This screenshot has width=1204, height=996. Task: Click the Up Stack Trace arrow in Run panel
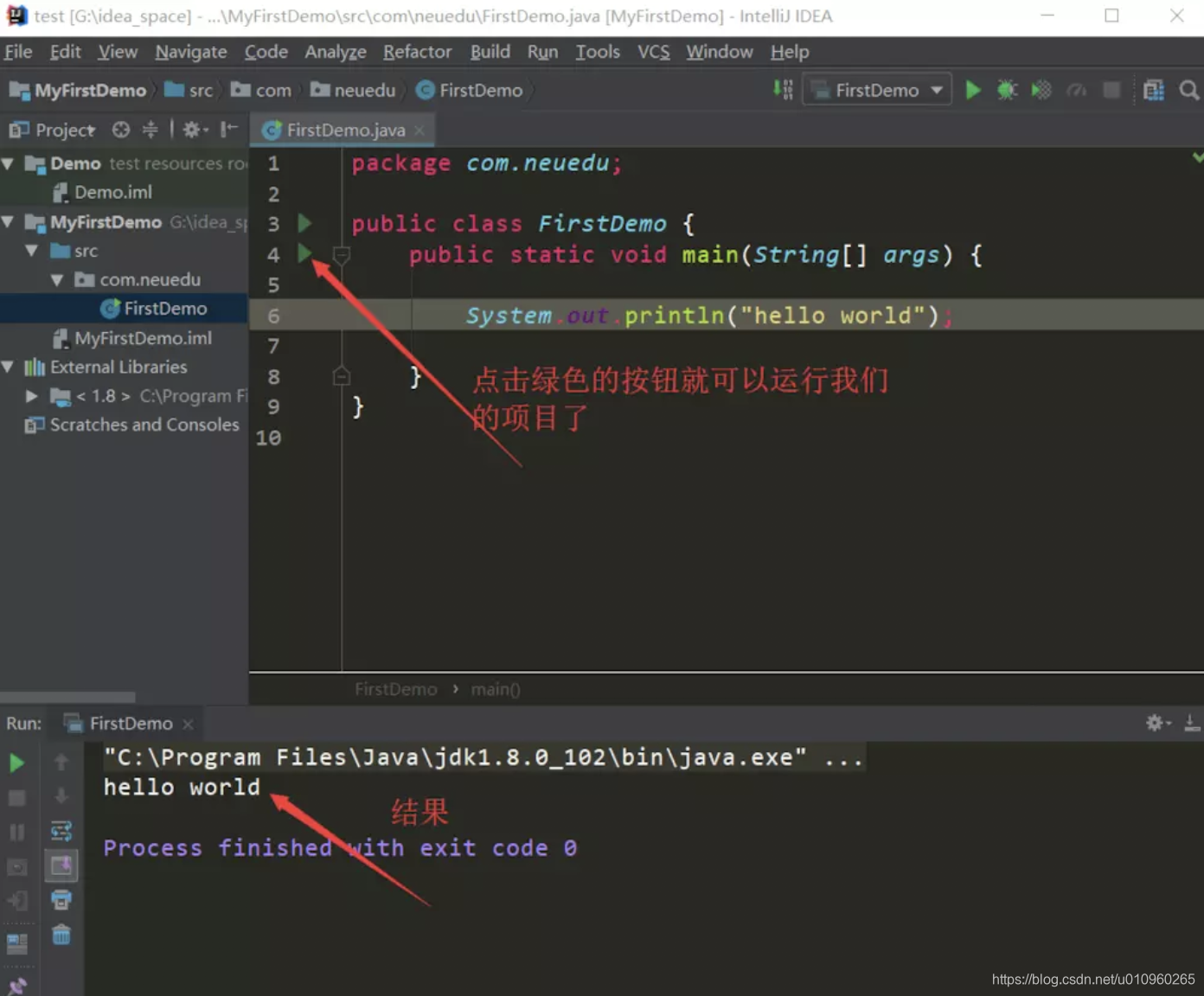click(61, 762)
